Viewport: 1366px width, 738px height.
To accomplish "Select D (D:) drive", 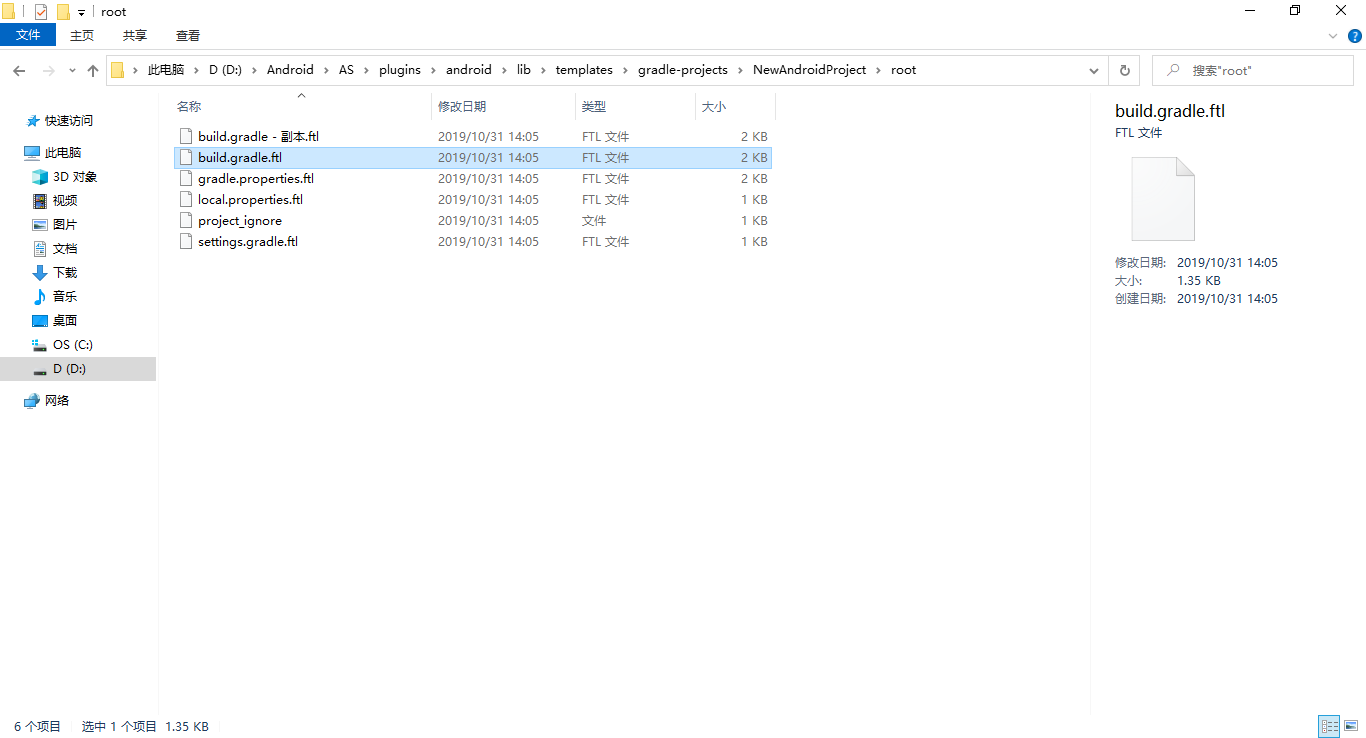I will [x=78, y=369].
